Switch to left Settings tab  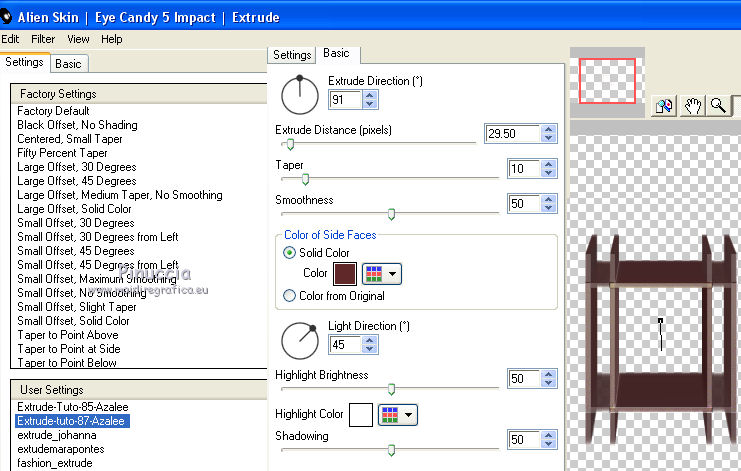click(x=24, y=62)
